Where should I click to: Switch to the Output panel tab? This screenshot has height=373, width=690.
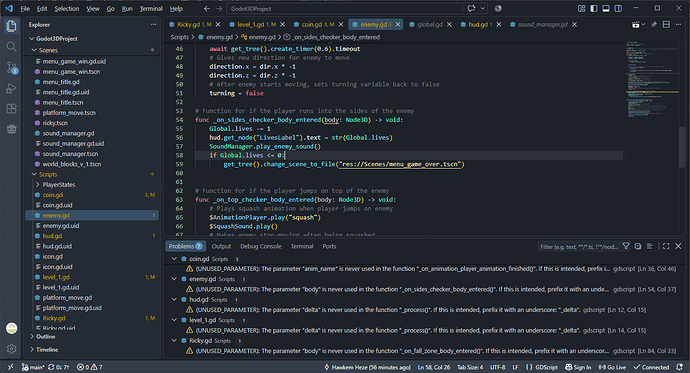pyautogui.click(x=221, y=246)
